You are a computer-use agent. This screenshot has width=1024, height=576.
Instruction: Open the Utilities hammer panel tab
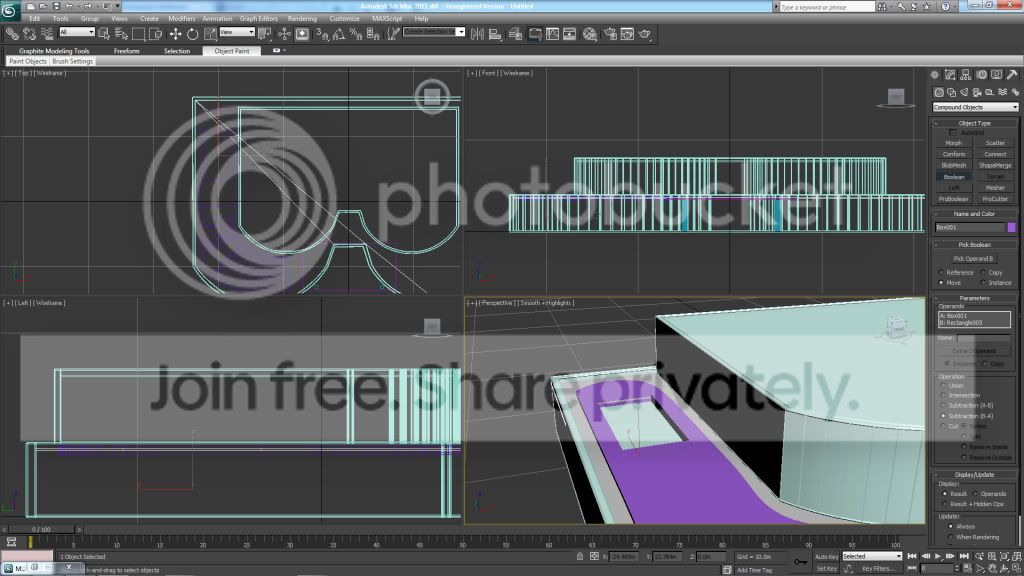pos(1012,75)
